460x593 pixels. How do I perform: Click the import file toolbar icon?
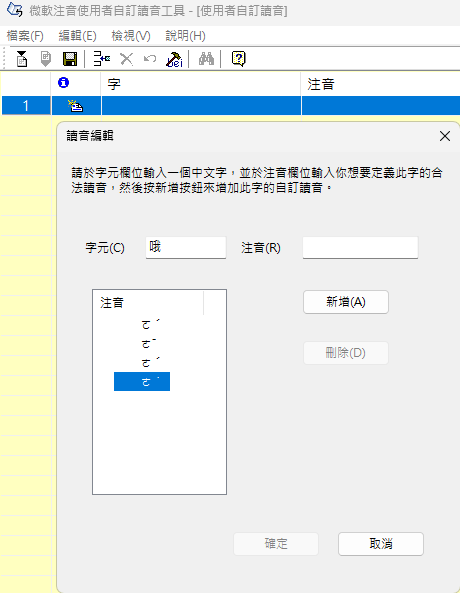[22, 59]
